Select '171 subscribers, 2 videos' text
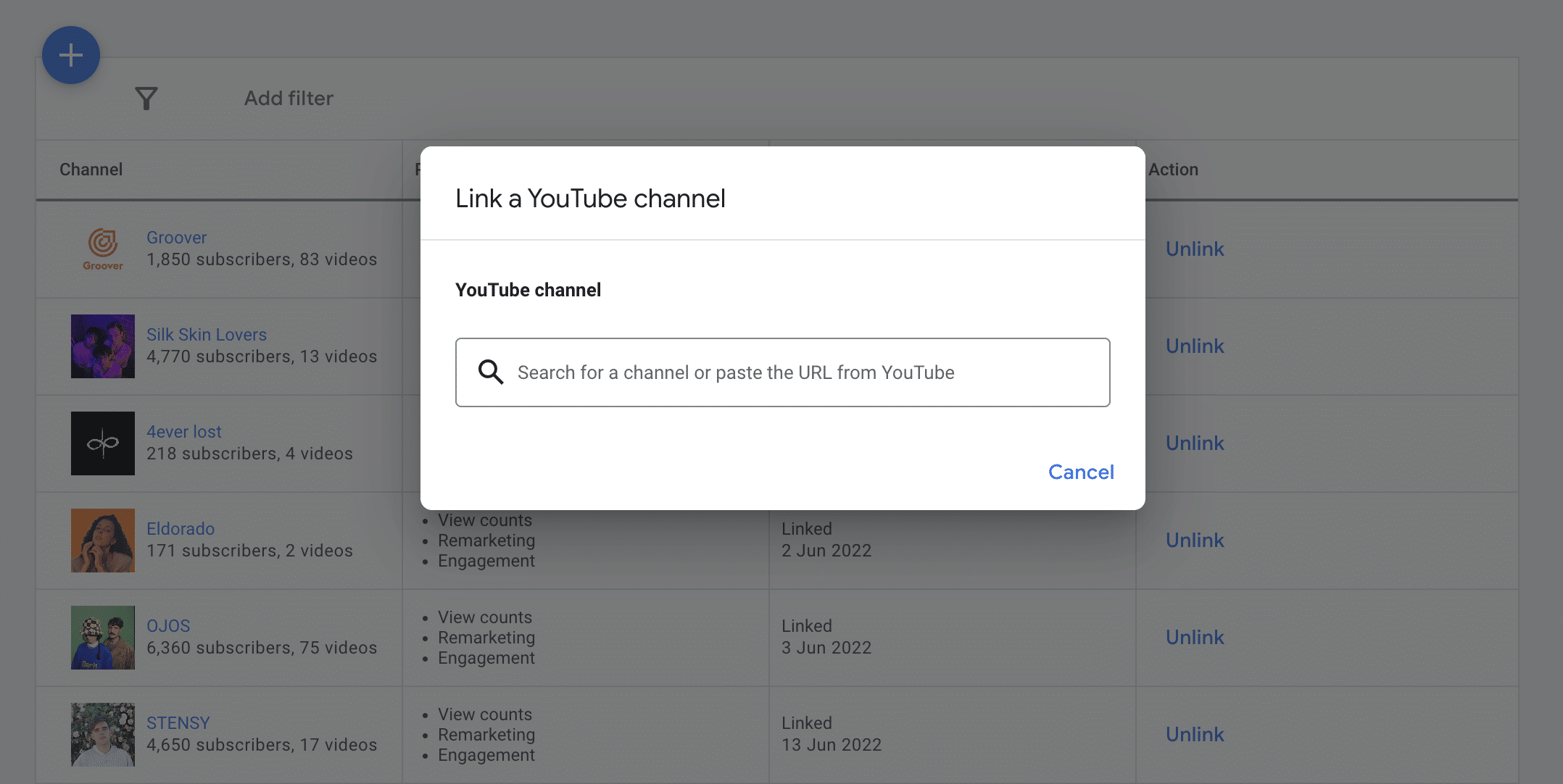This screenshot has height=784, width=1563. click(x=249, y=551)
